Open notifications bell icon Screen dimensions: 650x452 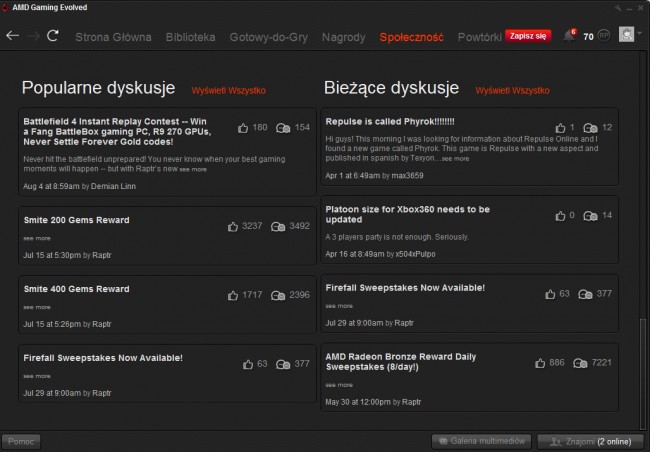569,36
